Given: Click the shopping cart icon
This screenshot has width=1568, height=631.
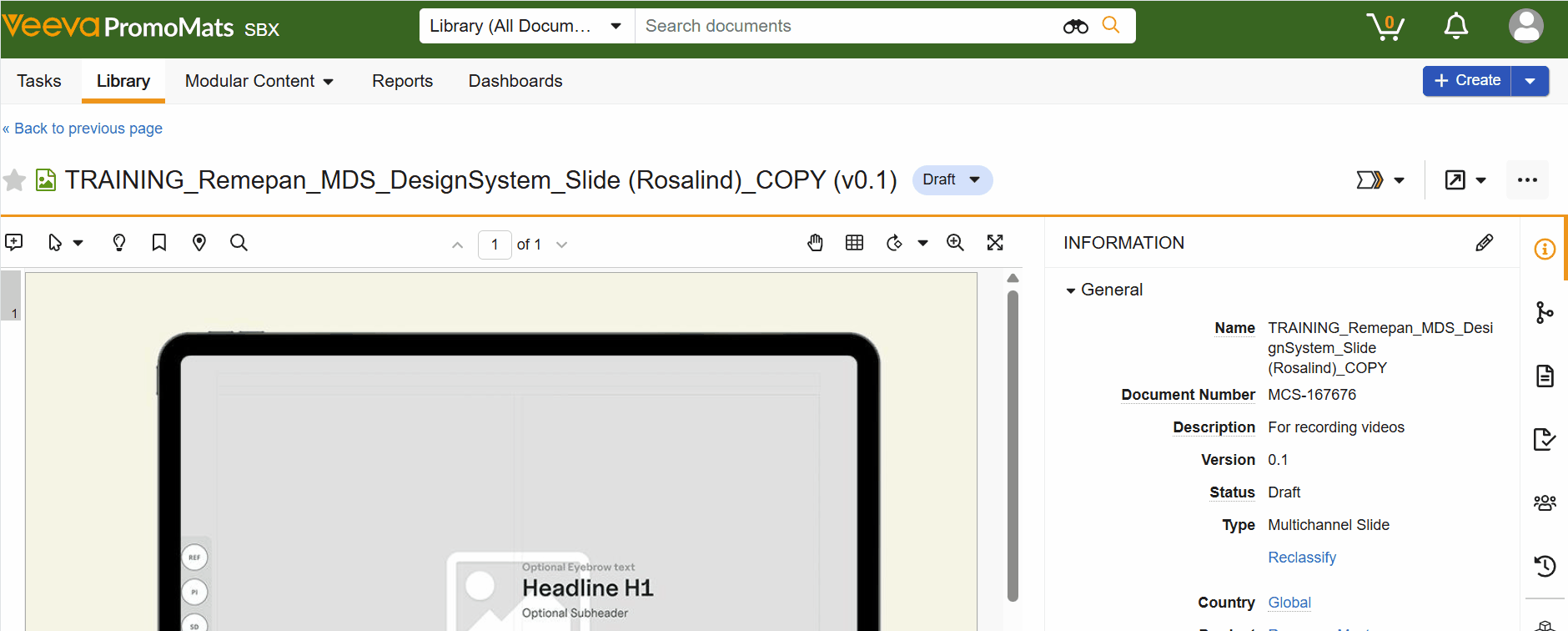Looking at the screenshot, I should [1385, 27].
